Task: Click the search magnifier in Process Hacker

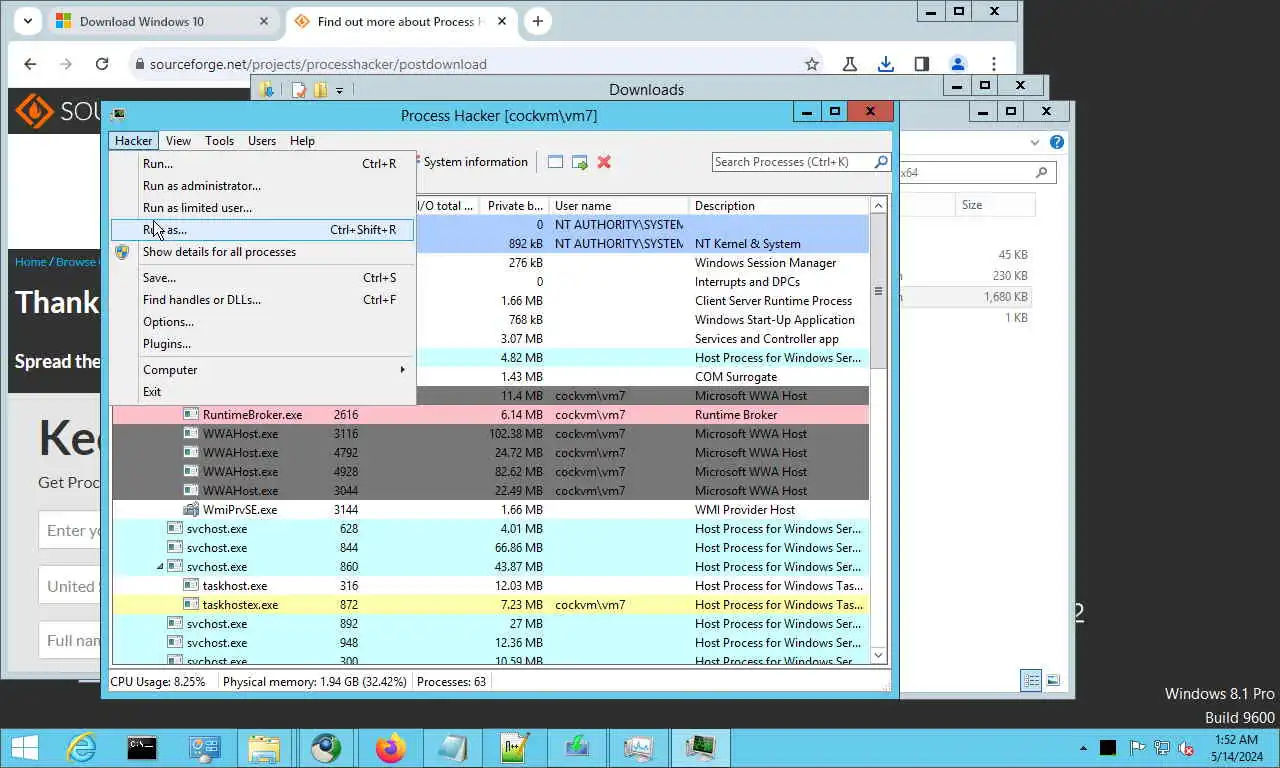Action: tap(881, 162)
